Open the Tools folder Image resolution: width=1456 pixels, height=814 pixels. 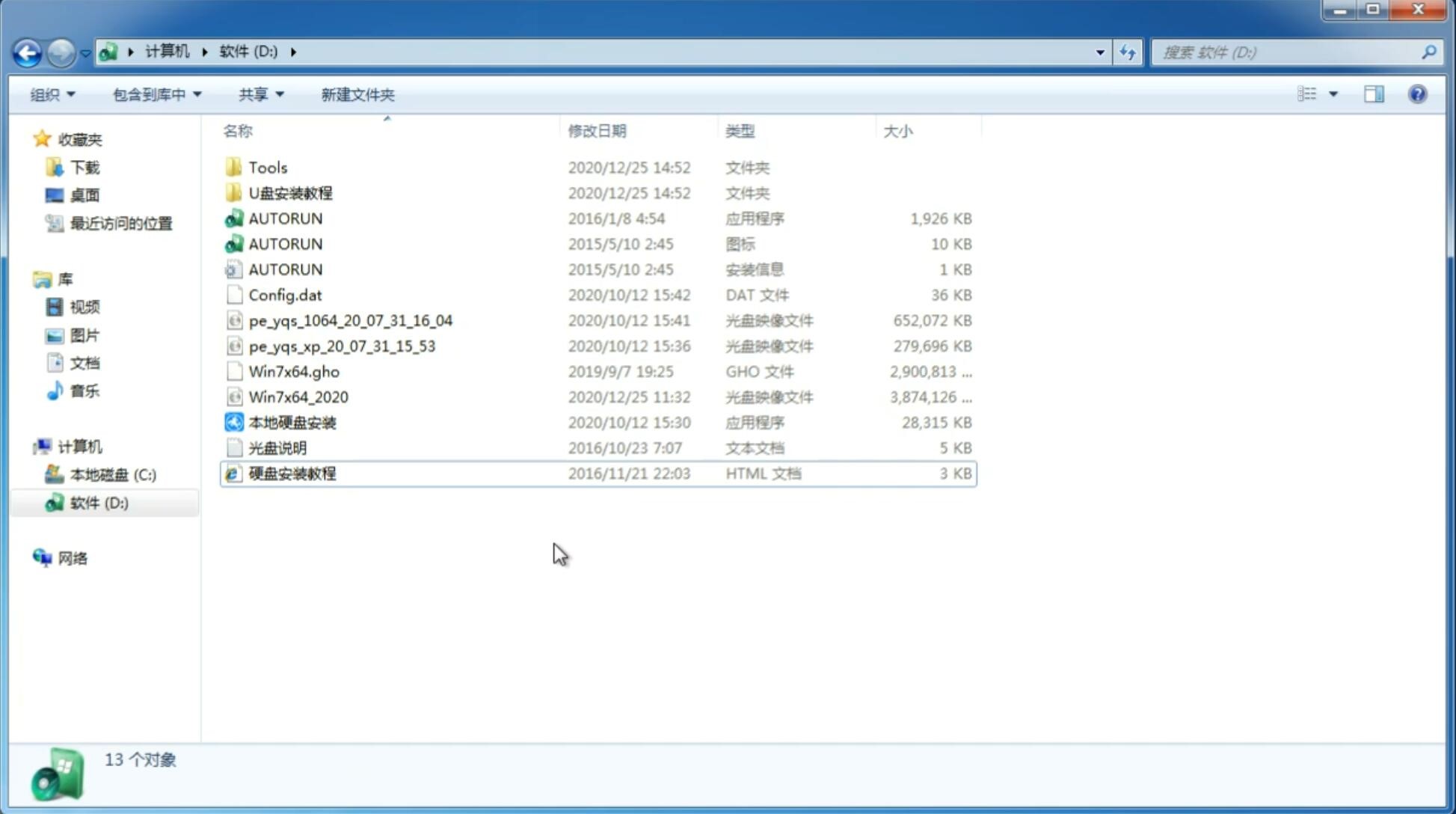[267, 167]
